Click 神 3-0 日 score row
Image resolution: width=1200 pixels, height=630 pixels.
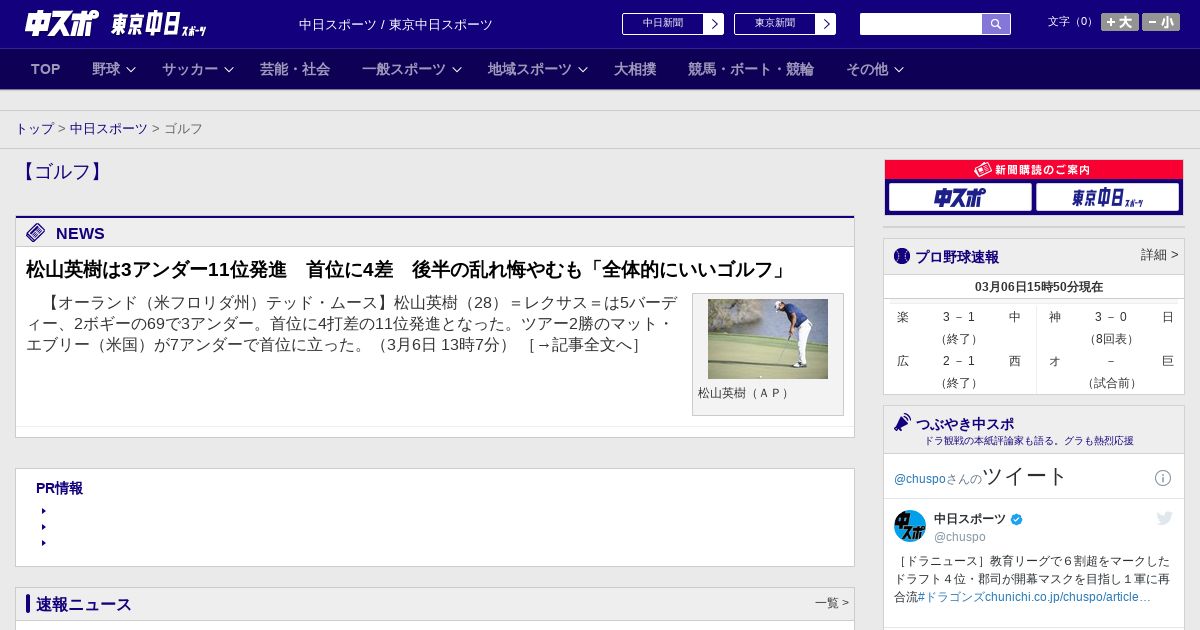click(1111, 317)
